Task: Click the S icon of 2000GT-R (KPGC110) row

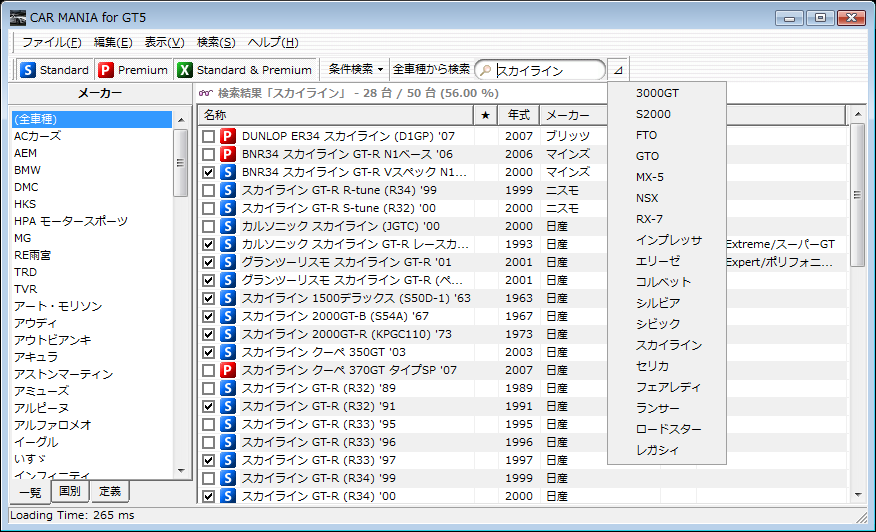Action: 227,334
